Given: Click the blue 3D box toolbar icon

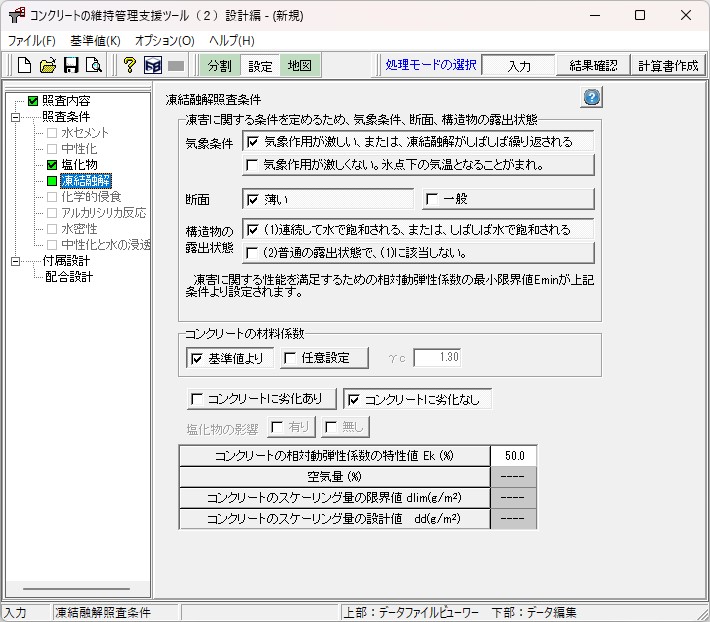Looking at the screenshot, I should pyautogui.click(x=152, y=66).
